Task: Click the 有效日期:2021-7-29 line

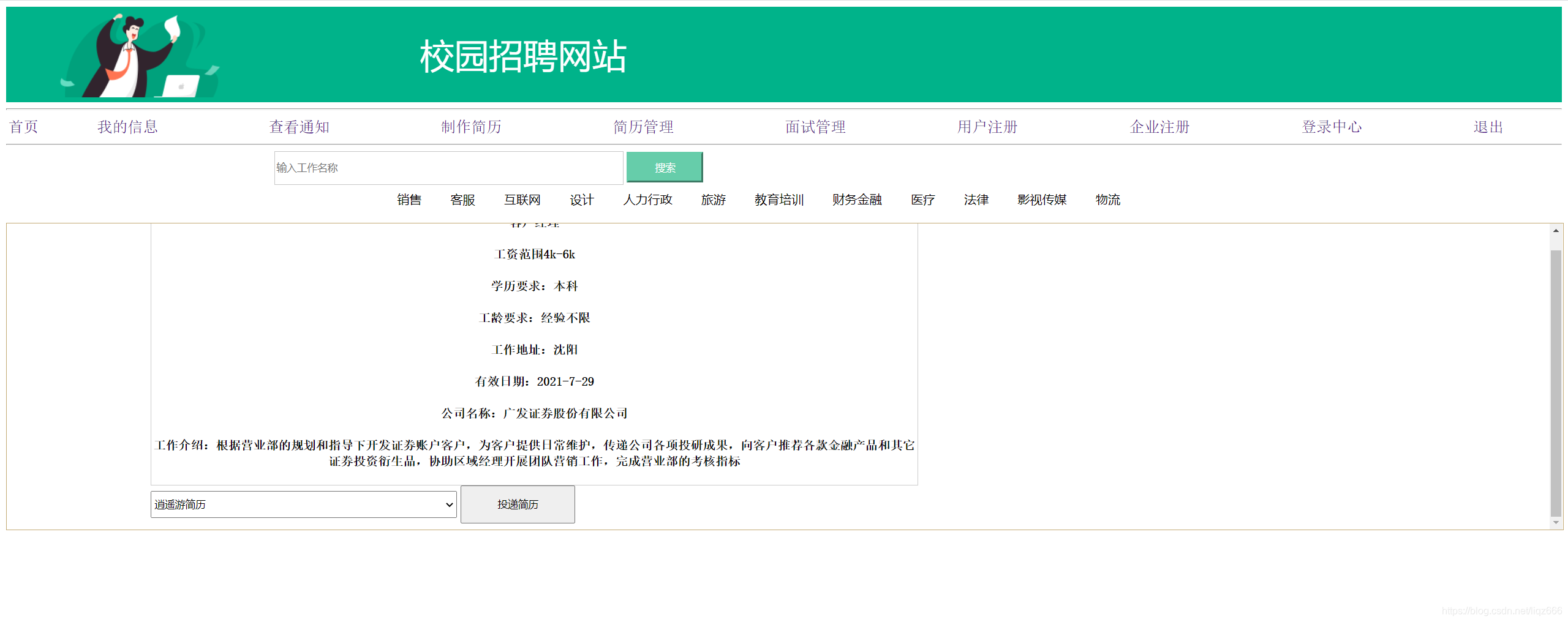Action: (x=535, y=381)
